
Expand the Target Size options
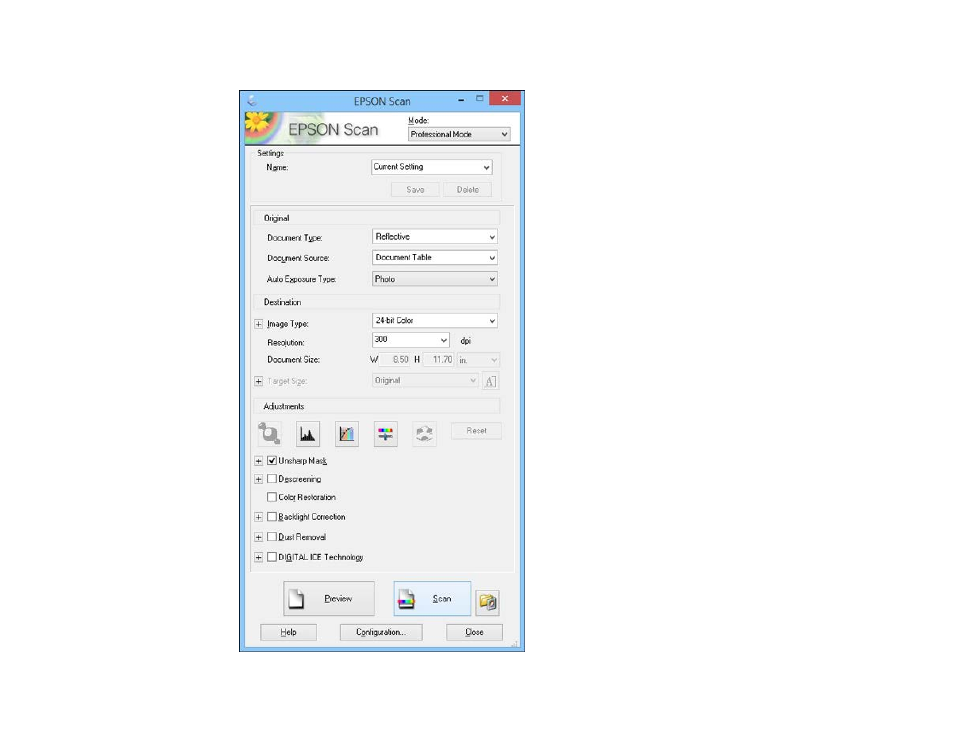pos(259,381)
